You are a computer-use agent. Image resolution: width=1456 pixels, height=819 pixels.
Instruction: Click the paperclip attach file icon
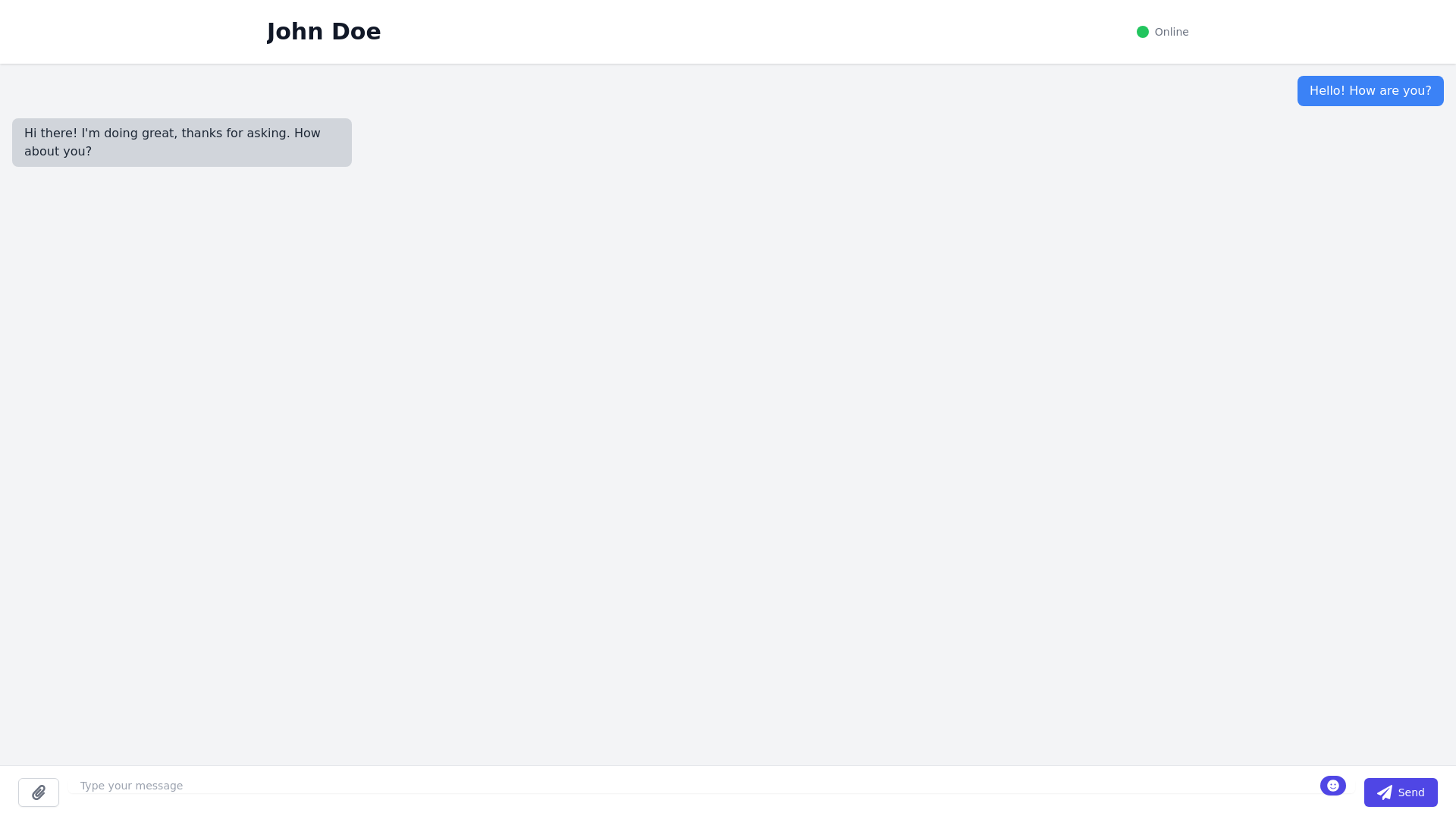coord(39,792)
